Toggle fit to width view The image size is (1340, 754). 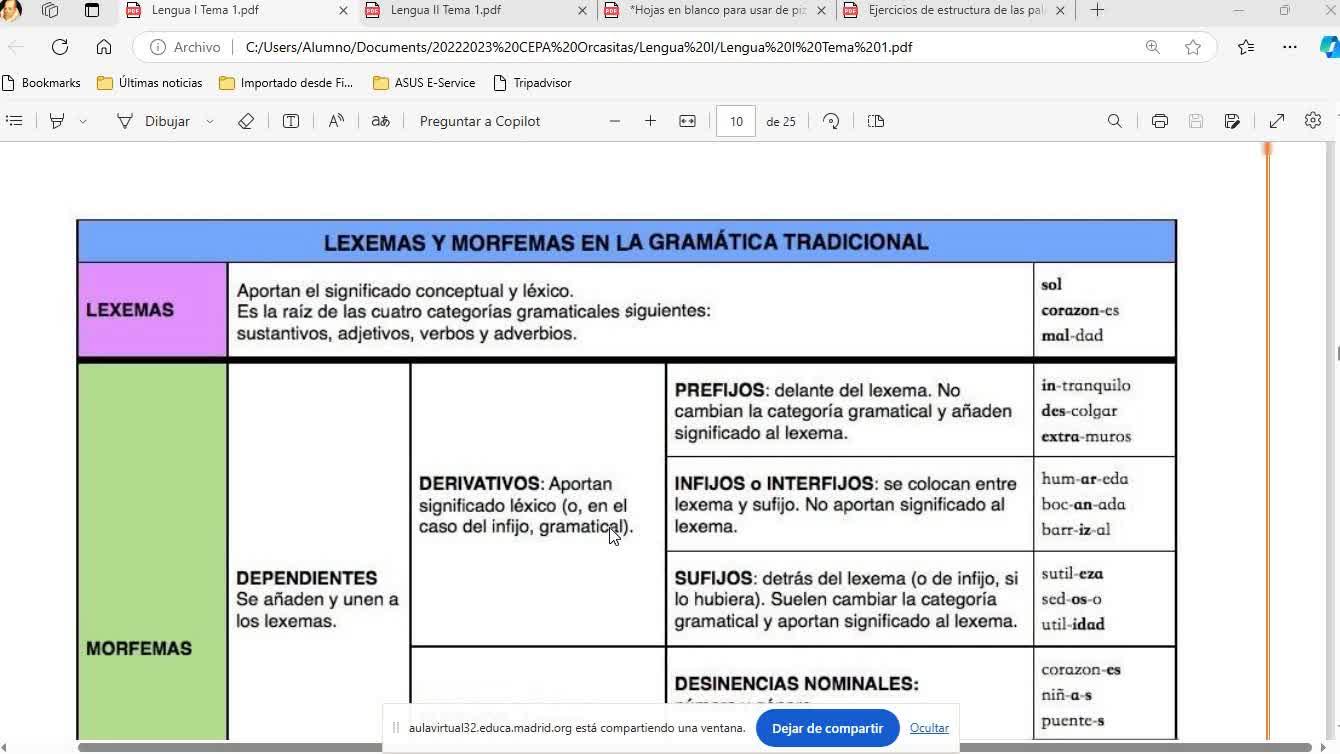click(687, 121)
